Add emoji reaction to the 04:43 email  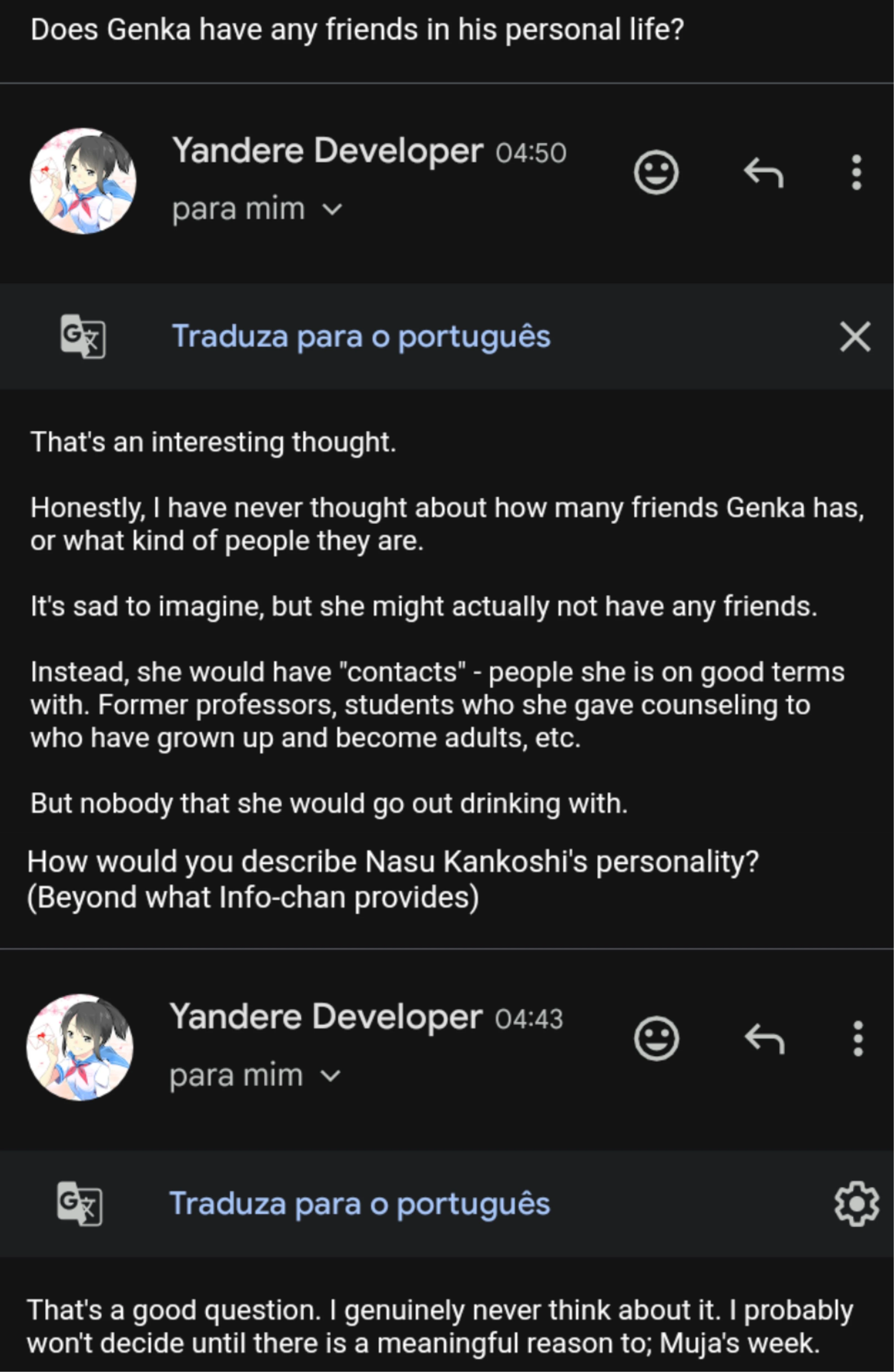(656, 1038)
